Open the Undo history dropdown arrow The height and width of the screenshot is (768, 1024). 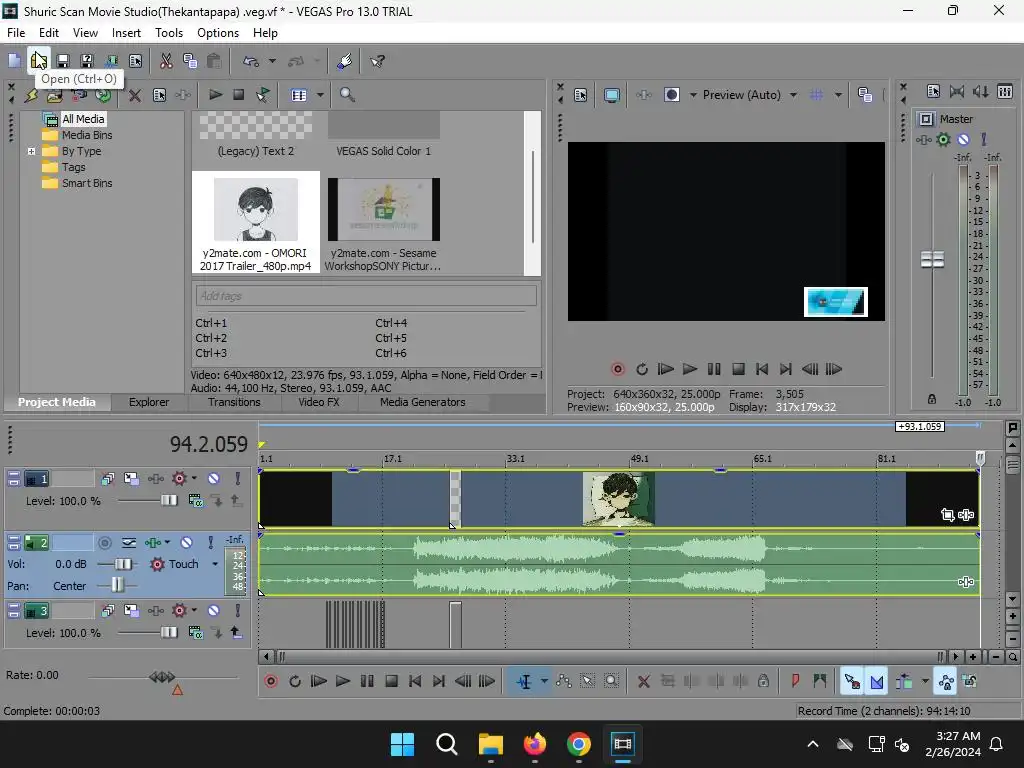[x=272, y=61]
